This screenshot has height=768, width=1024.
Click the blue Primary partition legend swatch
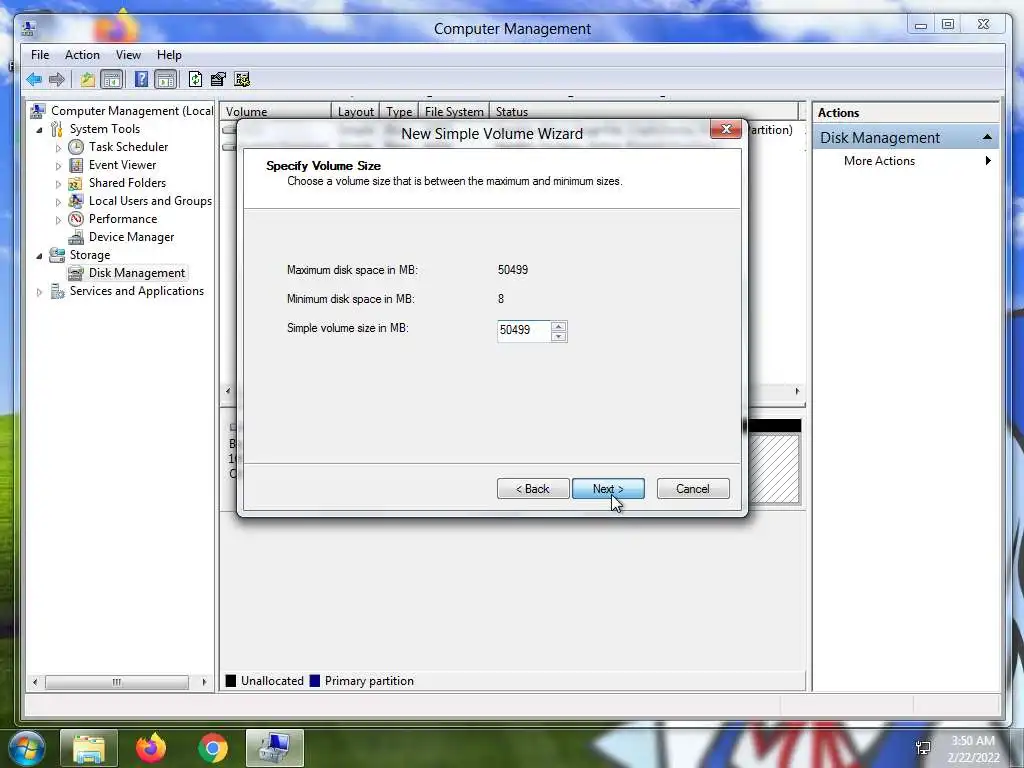315,680
